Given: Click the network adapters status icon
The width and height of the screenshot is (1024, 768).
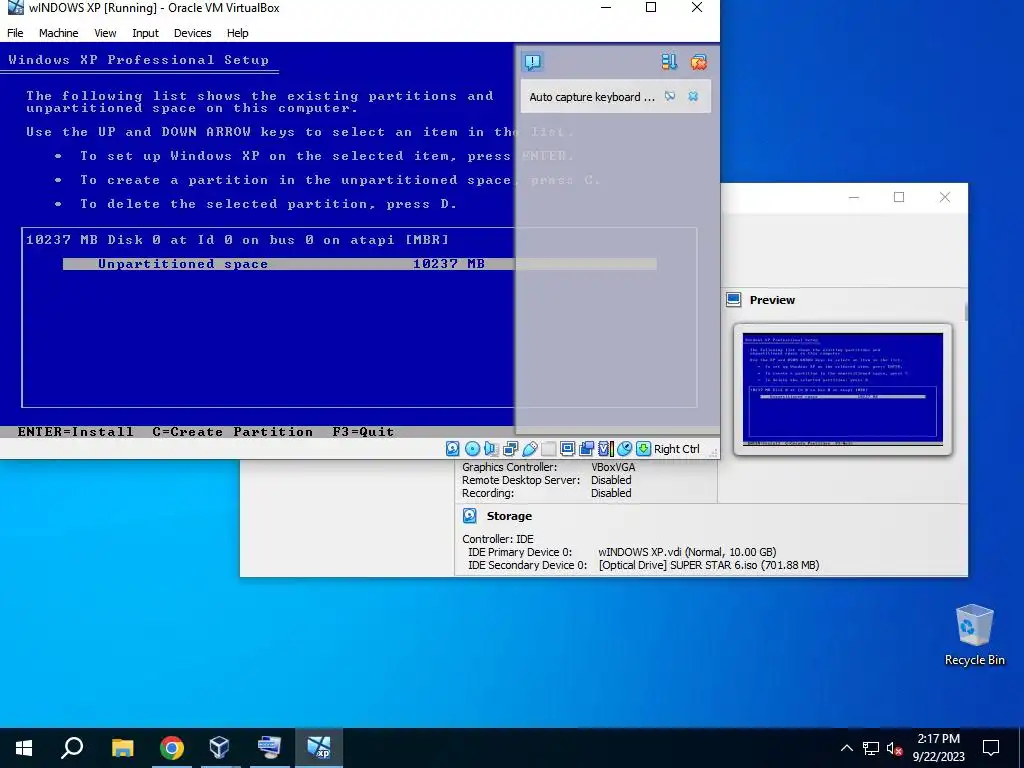Looking at the screenshot, I should 511,449.
